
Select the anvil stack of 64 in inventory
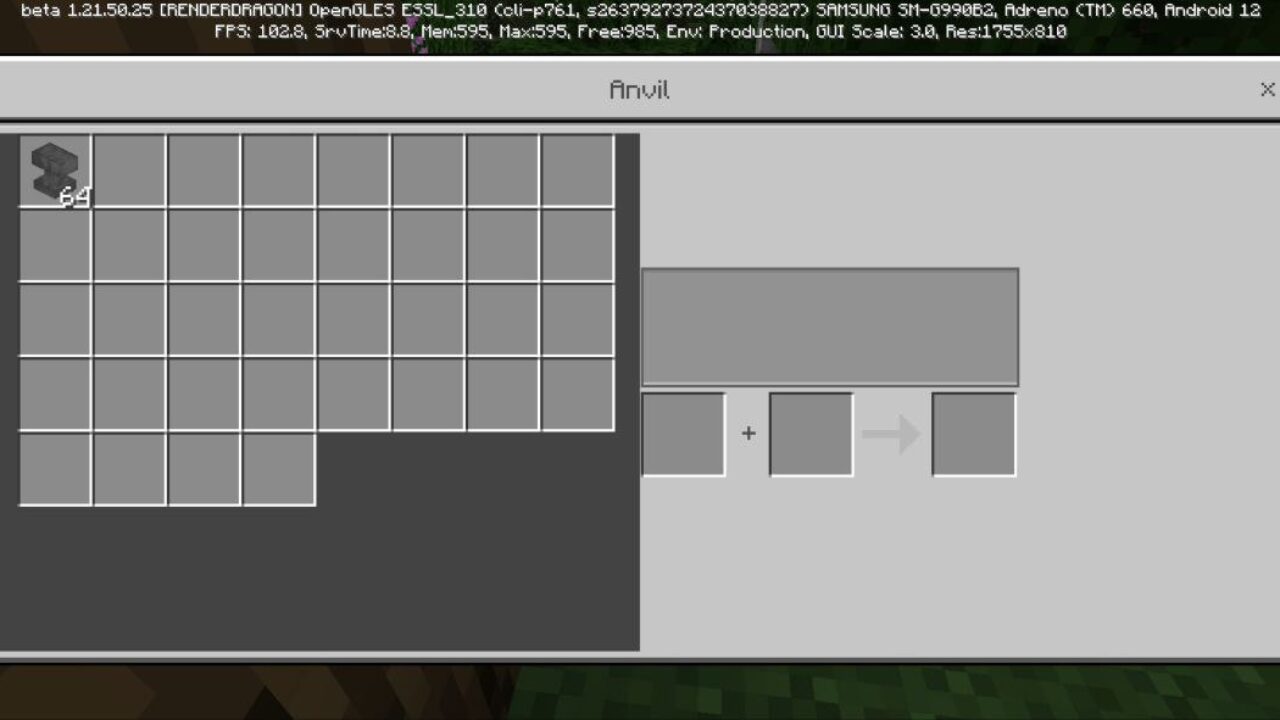pos(55,171)
